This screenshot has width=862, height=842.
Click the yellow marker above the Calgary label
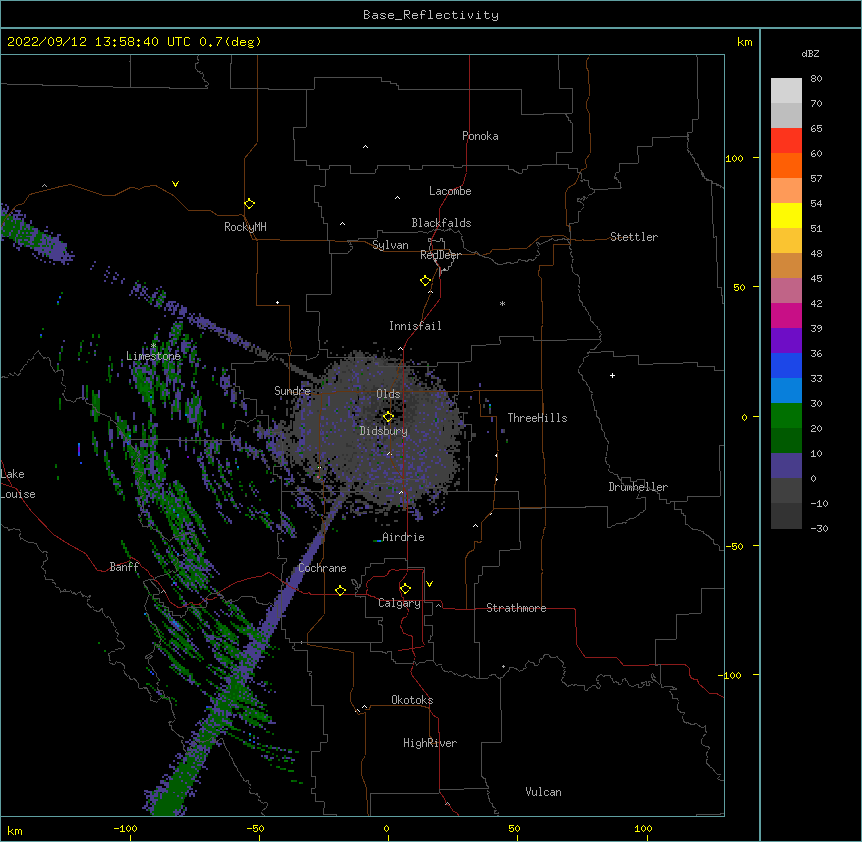click(405, 589)
